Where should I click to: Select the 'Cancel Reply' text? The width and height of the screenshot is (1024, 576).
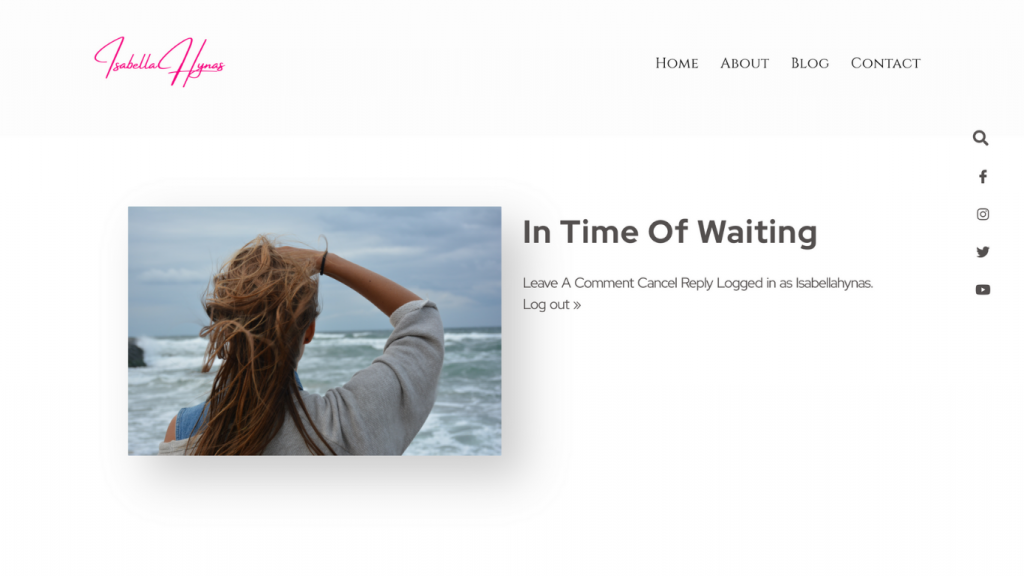(x=675, y=283)
